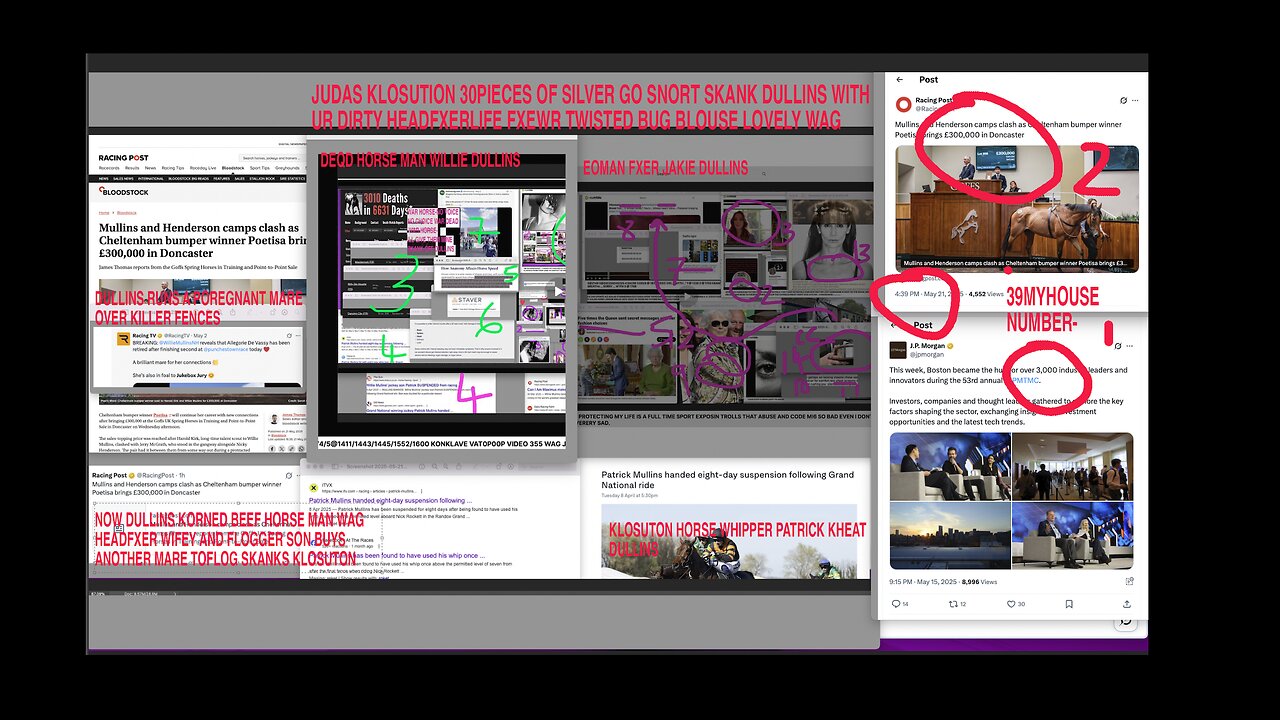Open the Racing Post profile avatar

(x=904, y=104)
